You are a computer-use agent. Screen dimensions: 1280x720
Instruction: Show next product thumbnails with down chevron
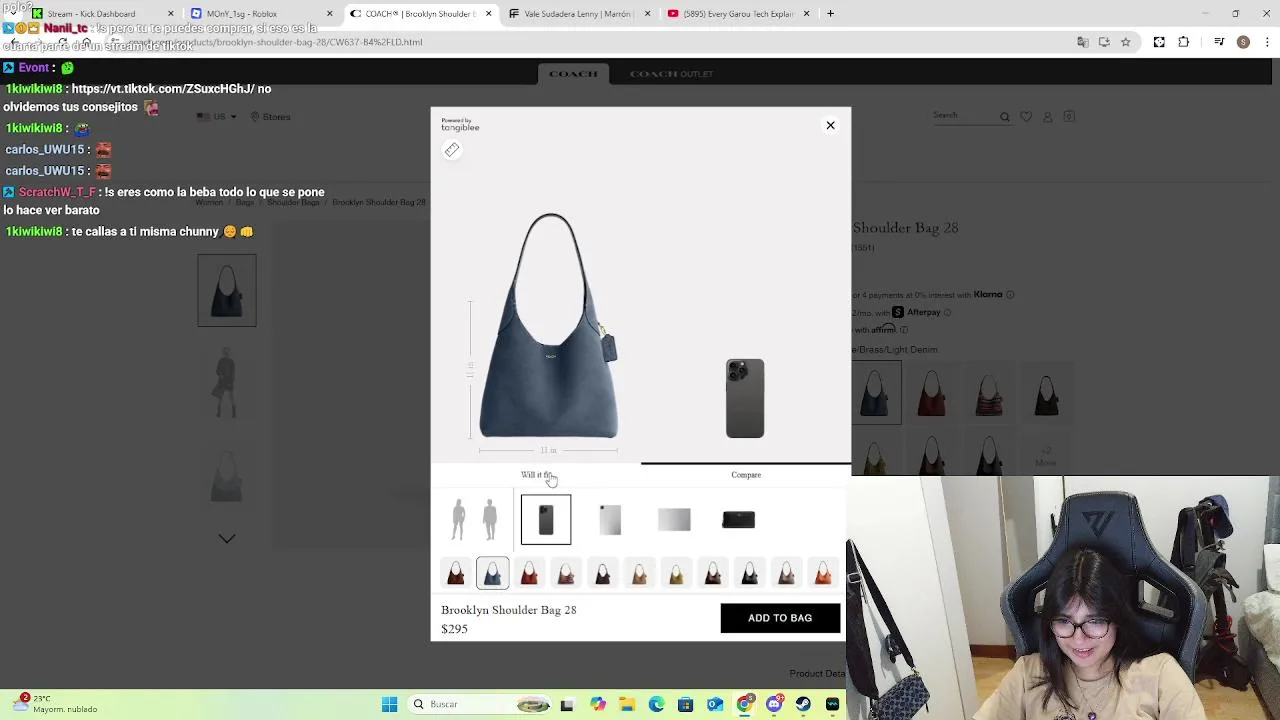tap(227, 538)
